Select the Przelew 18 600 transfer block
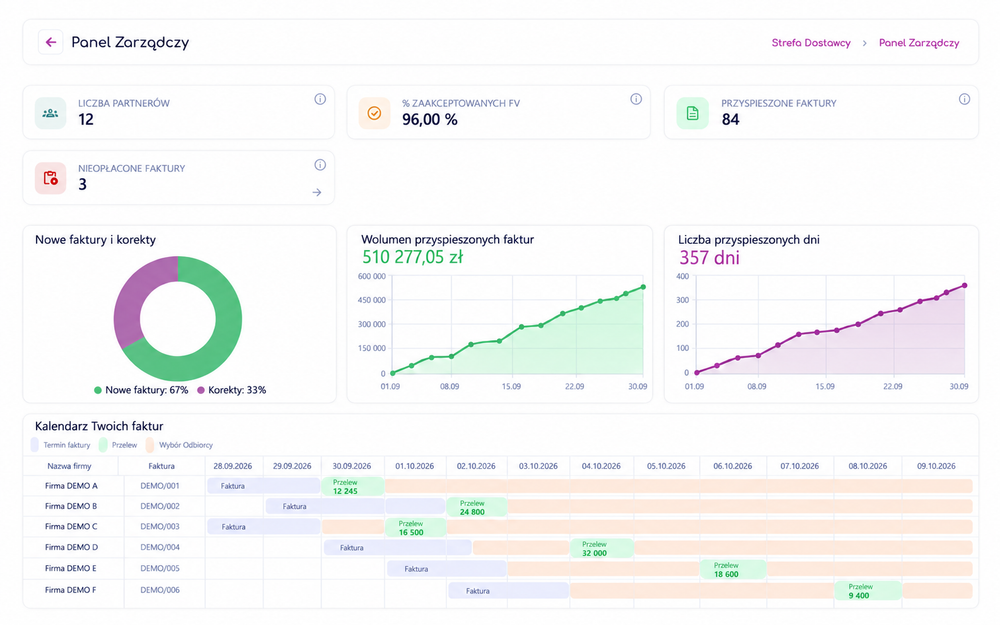Screen dimensions: 1000x625 coord(733,570)
